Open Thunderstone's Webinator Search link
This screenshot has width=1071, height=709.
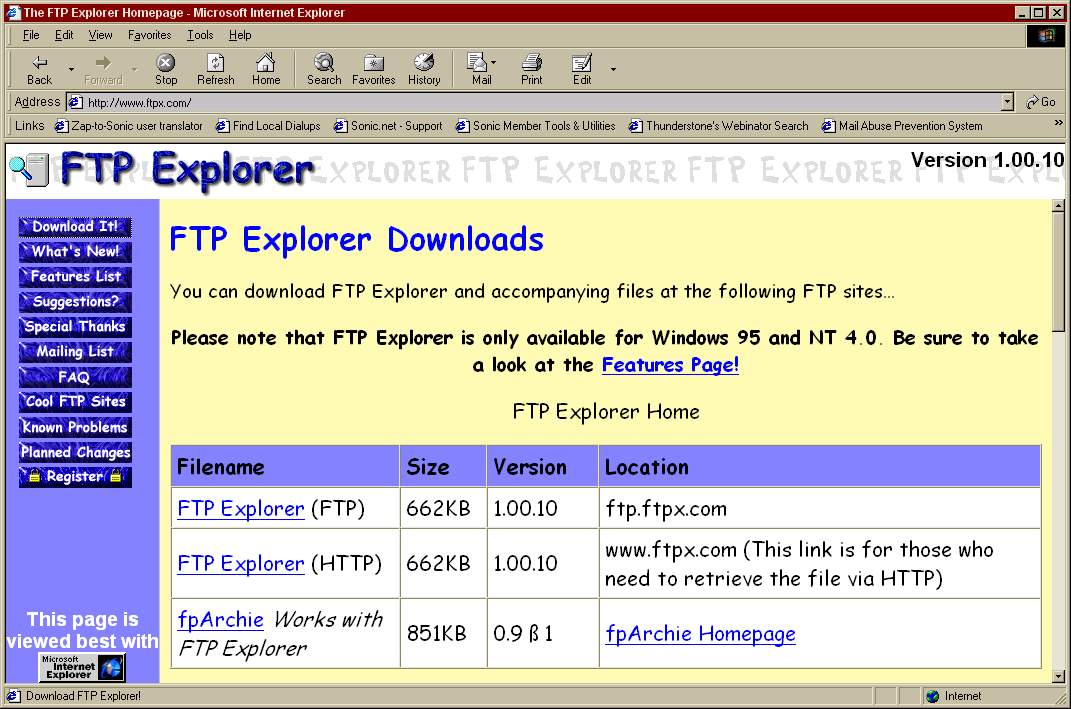tap(719, 126)
